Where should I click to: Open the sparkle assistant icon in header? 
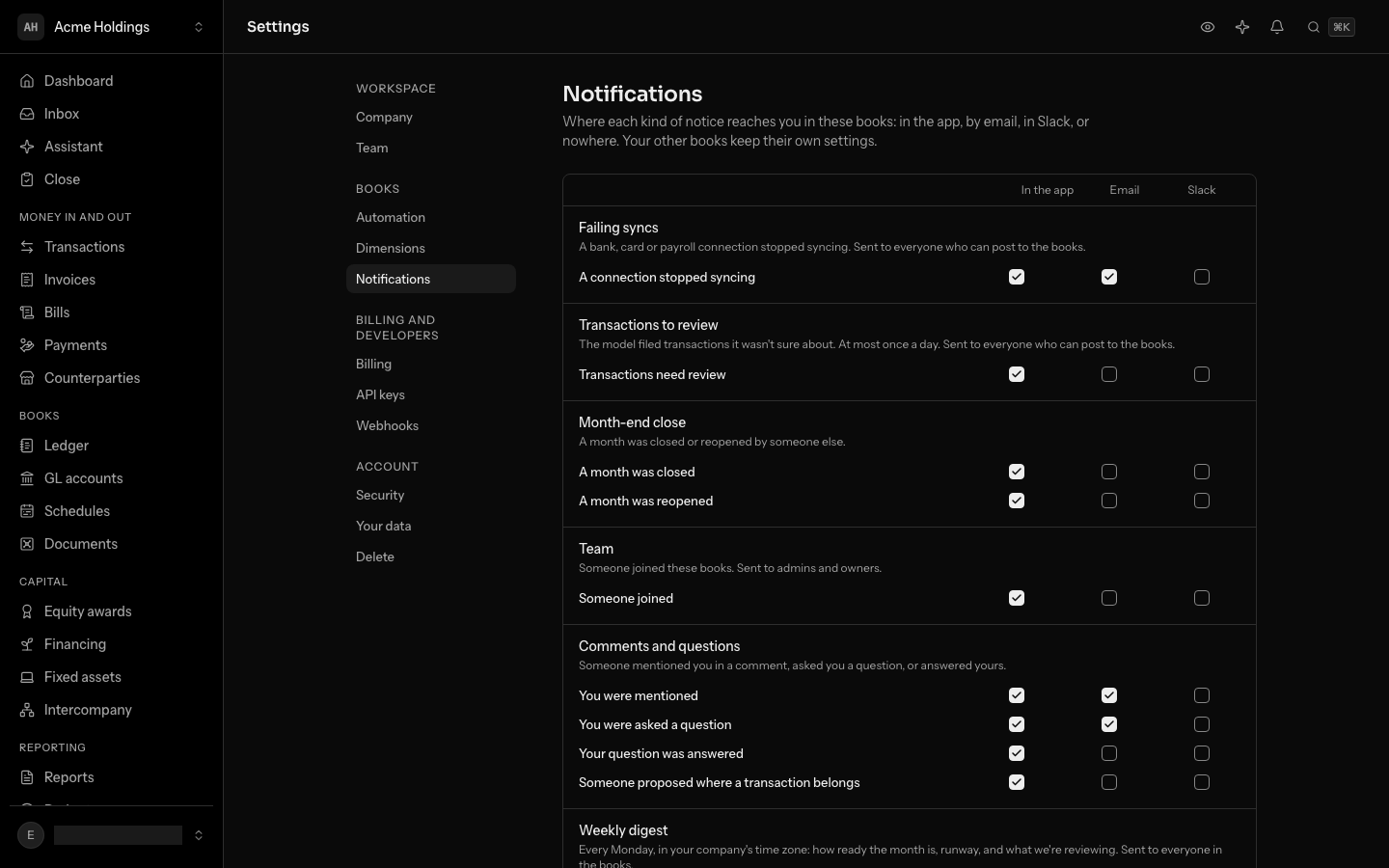(x=1242, y=27)
